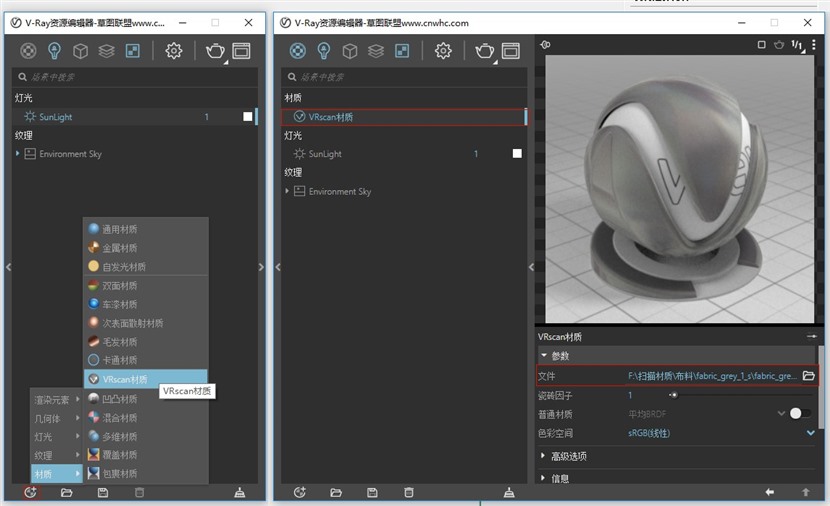
Task: Choose 混合材质 from material menu
Action: click(x=146, y=418)
